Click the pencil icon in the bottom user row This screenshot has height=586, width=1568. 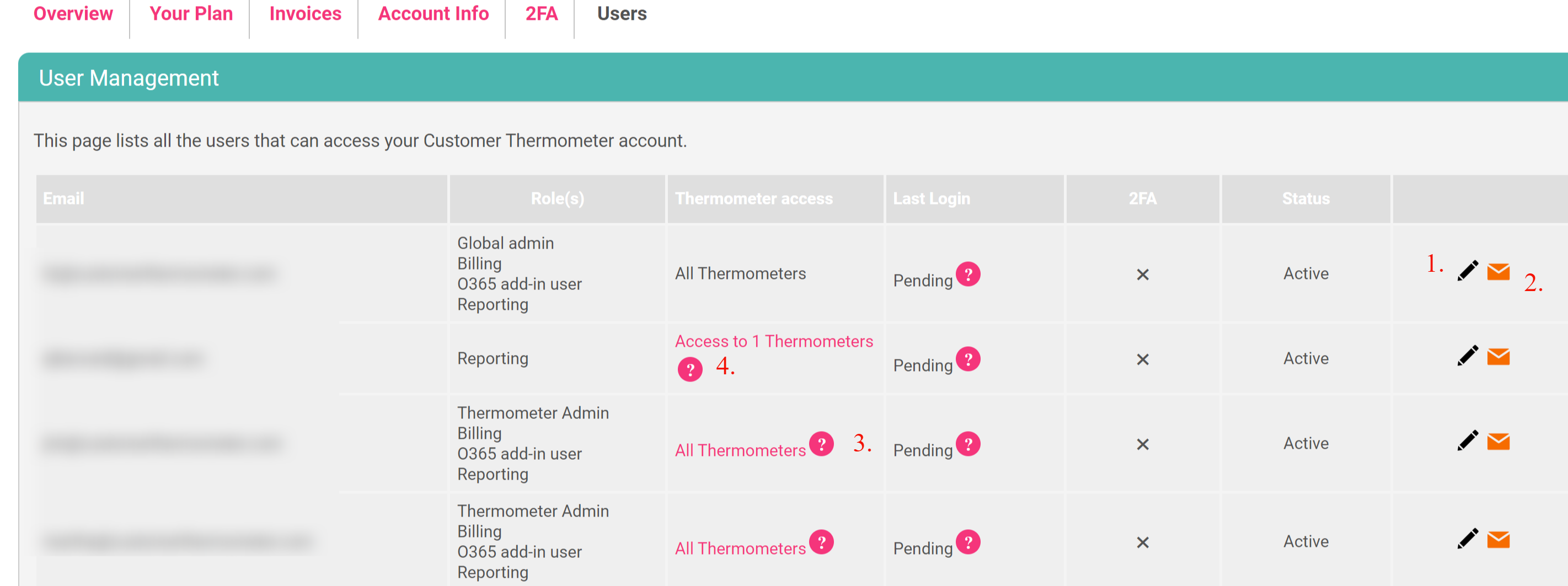tap(1467, 539)
